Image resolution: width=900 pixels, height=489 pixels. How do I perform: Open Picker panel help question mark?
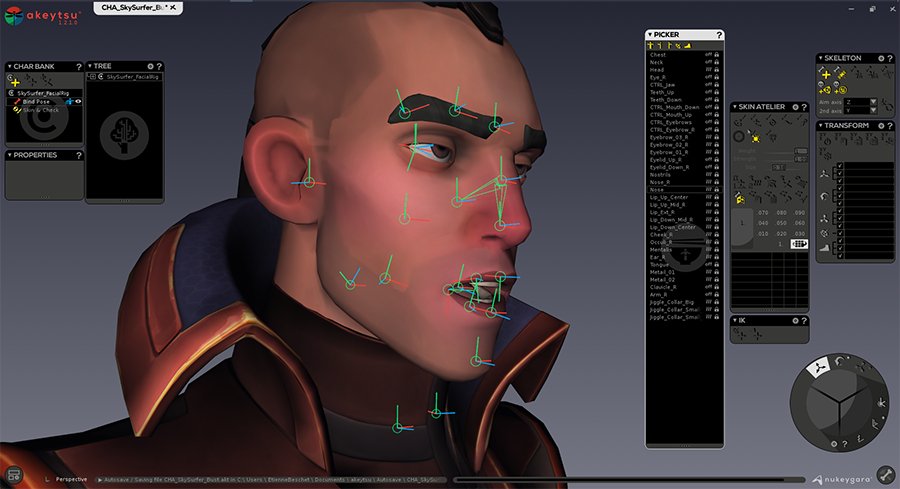(x=719, y=35)
